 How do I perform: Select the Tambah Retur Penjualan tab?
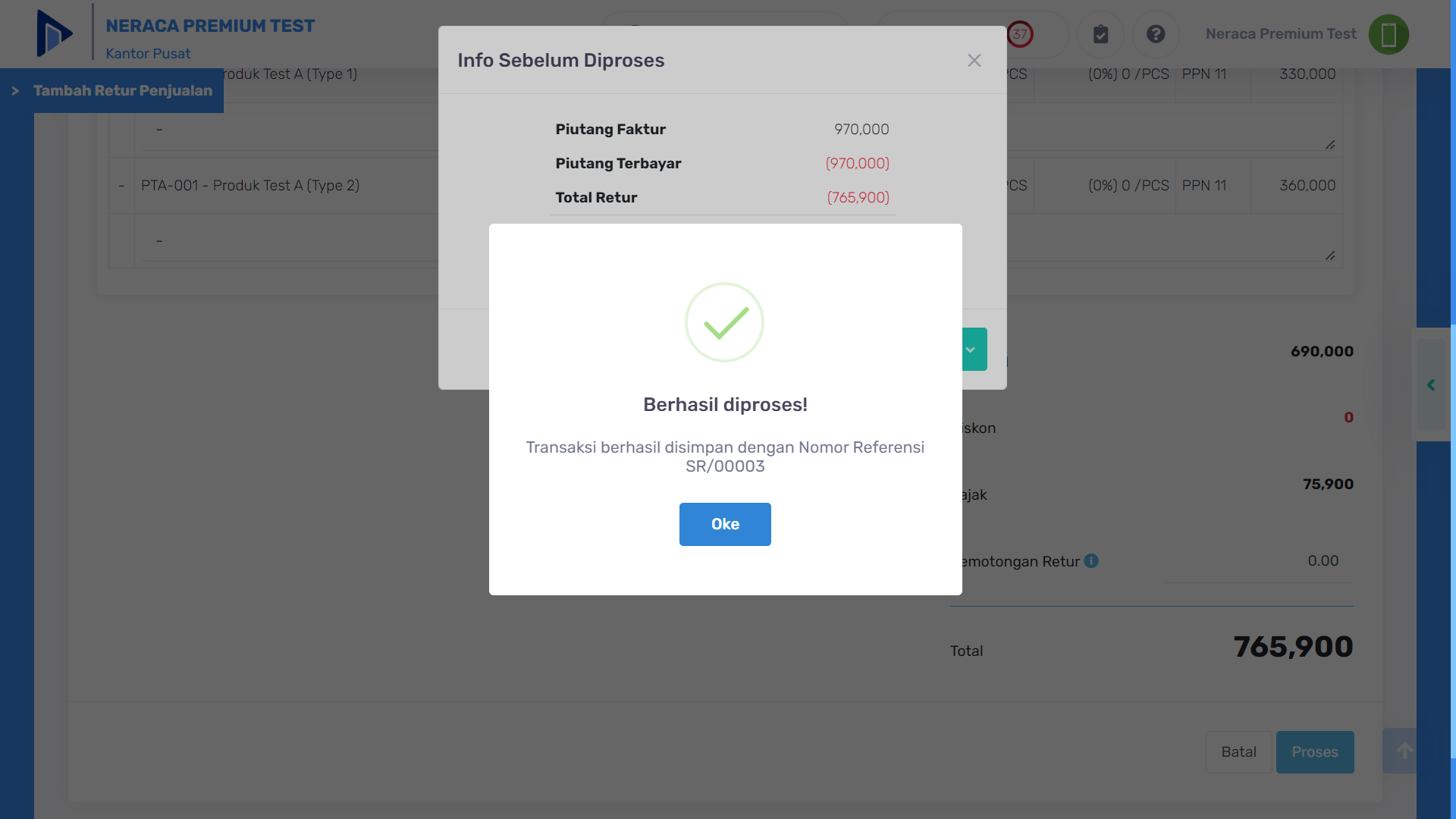coord(123,91)
